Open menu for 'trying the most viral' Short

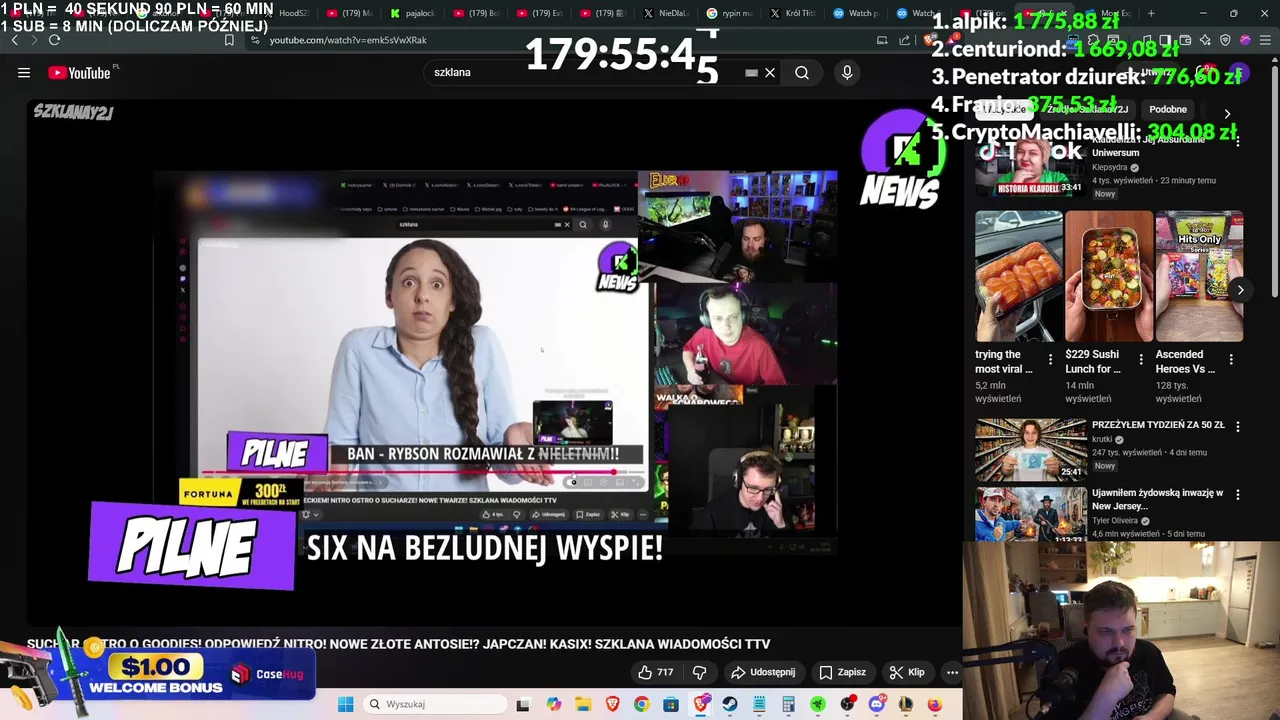point(1050,359)
